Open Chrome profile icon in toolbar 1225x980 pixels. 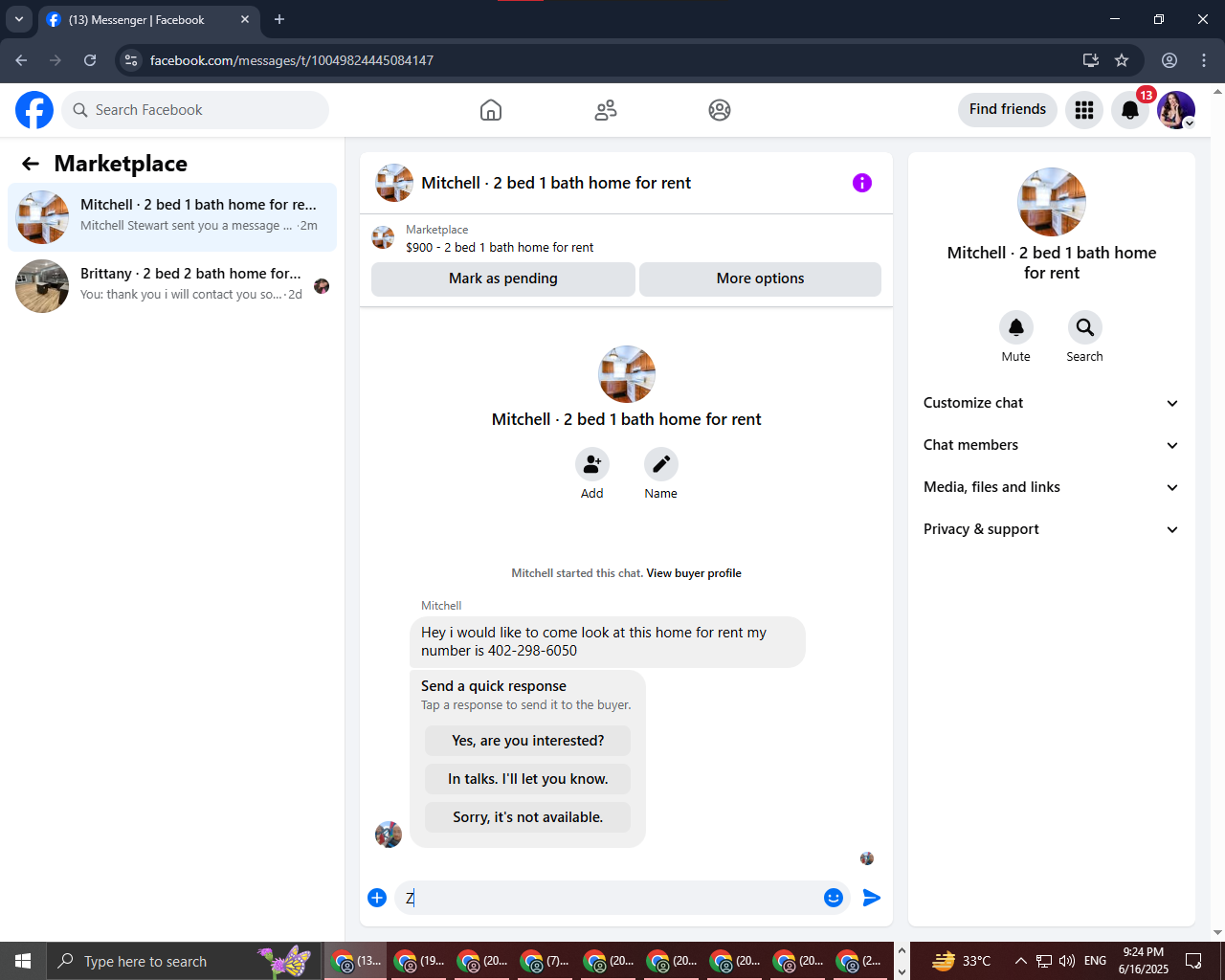[1169, 60]
